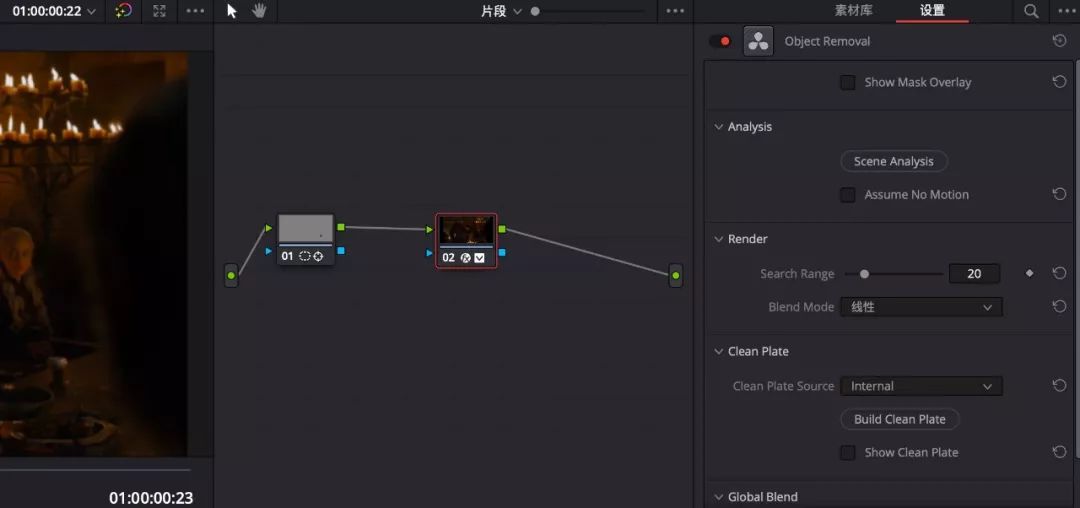
Task: Select node 01 thumbnail
Action: 306,229
